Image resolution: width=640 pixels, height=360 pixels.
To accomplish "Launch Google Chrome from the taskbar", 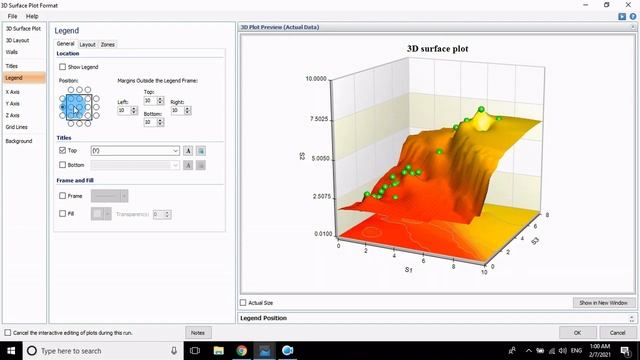I will (242, 351).
